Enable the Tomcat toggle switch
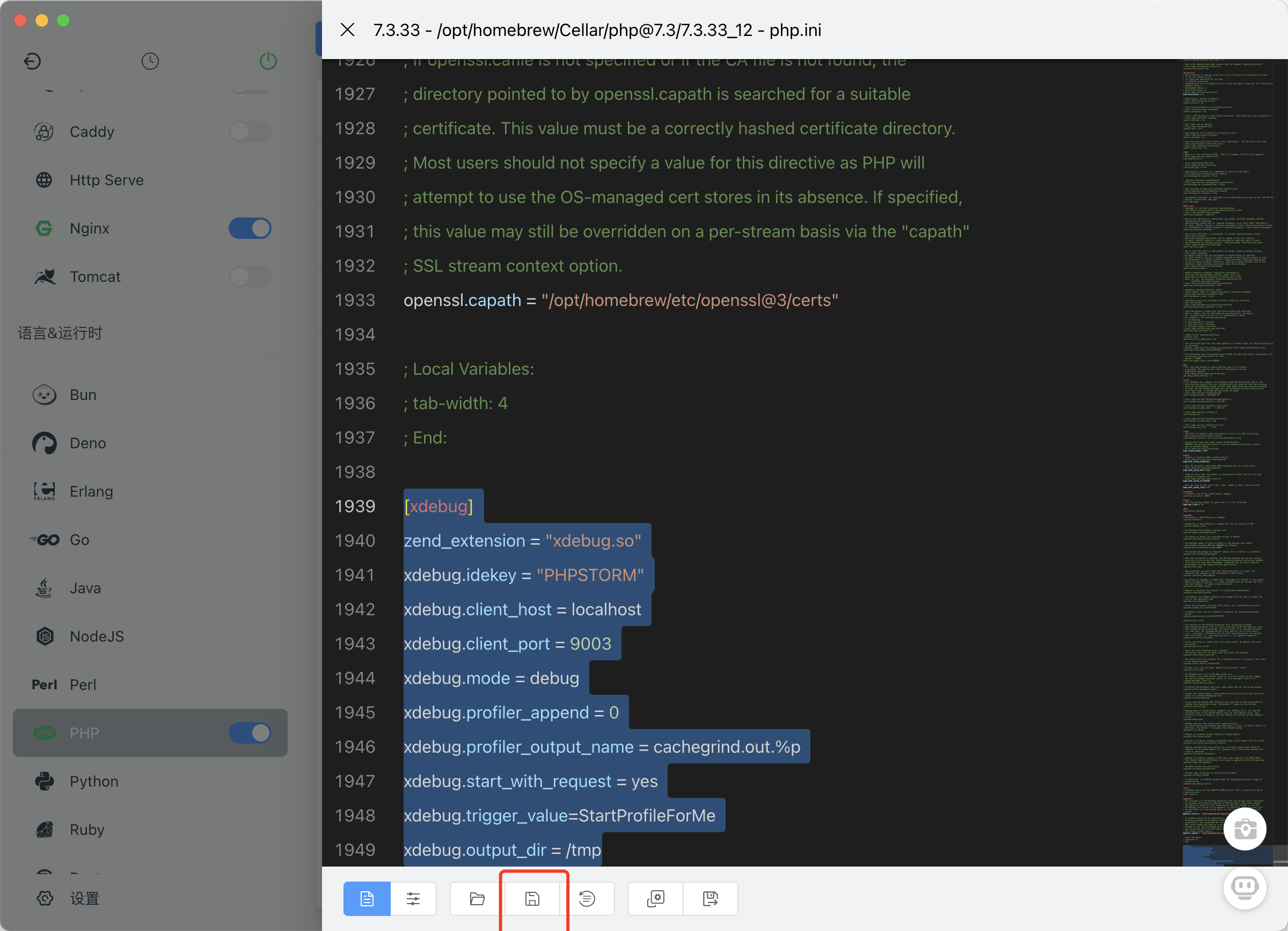The image size is (1288, 931). pyautogui.click(x=250, y=277)
